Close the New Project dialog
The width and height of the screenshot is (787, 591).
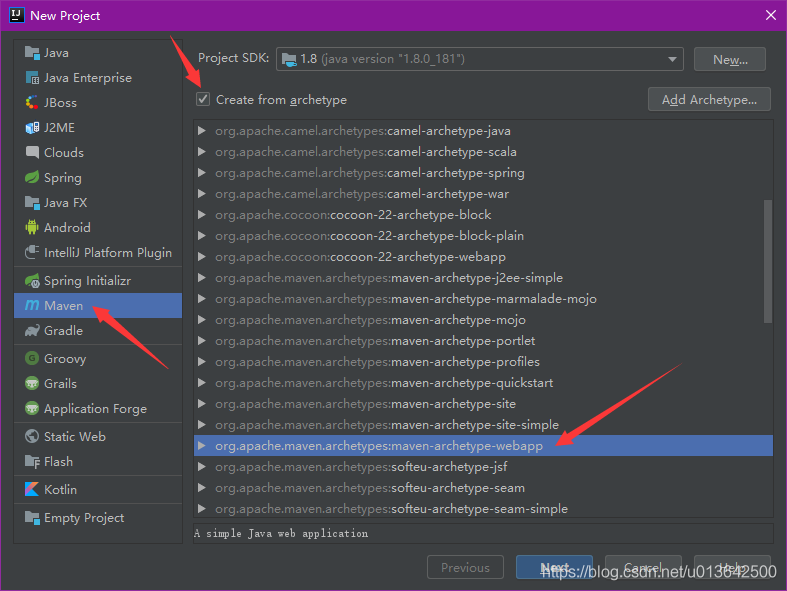[x=771, y=15]
